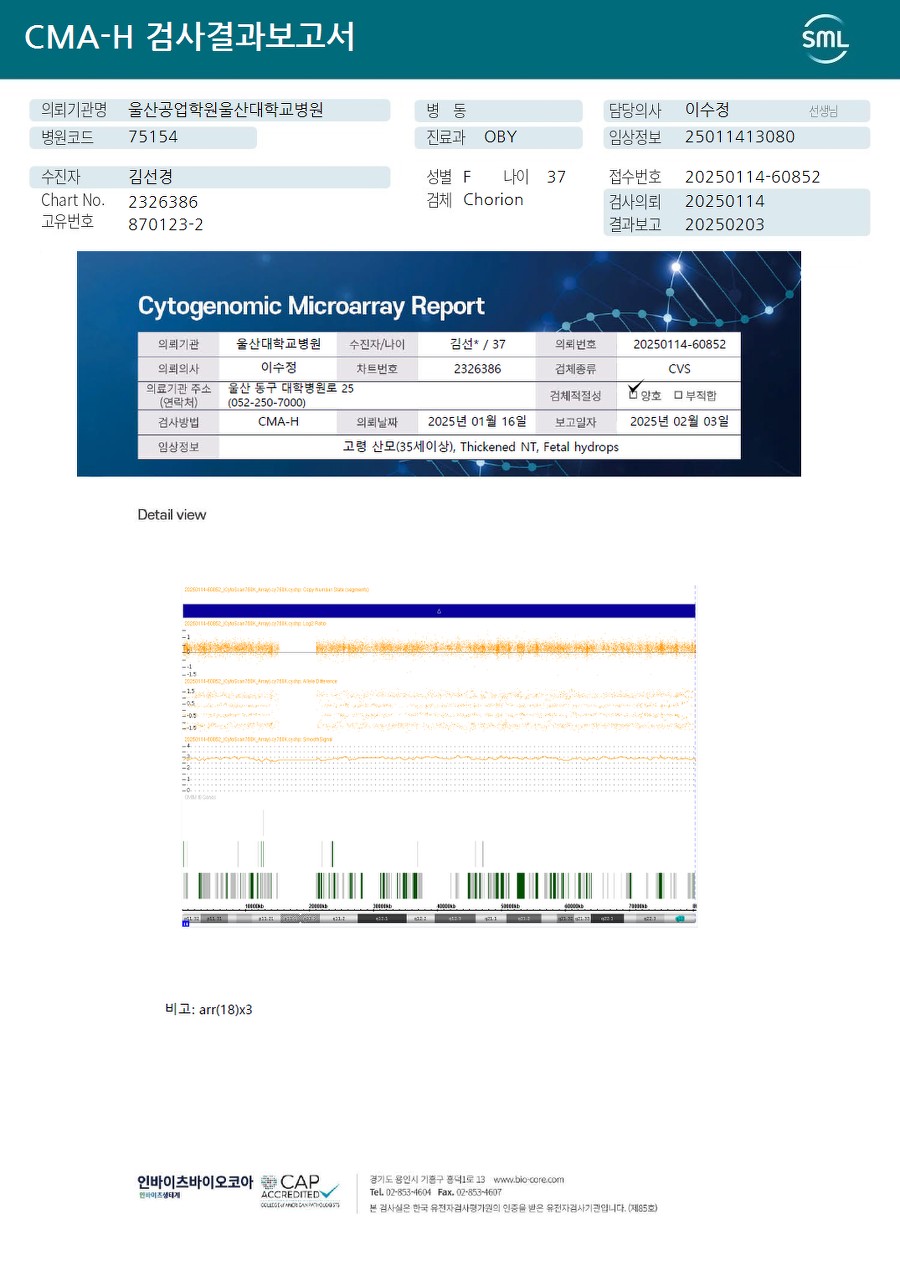This screenshot has height=1271, width=900.
Task: Select the hospital name 울산공업학원울산대학교병원
Action: click(x=226, y=110)
